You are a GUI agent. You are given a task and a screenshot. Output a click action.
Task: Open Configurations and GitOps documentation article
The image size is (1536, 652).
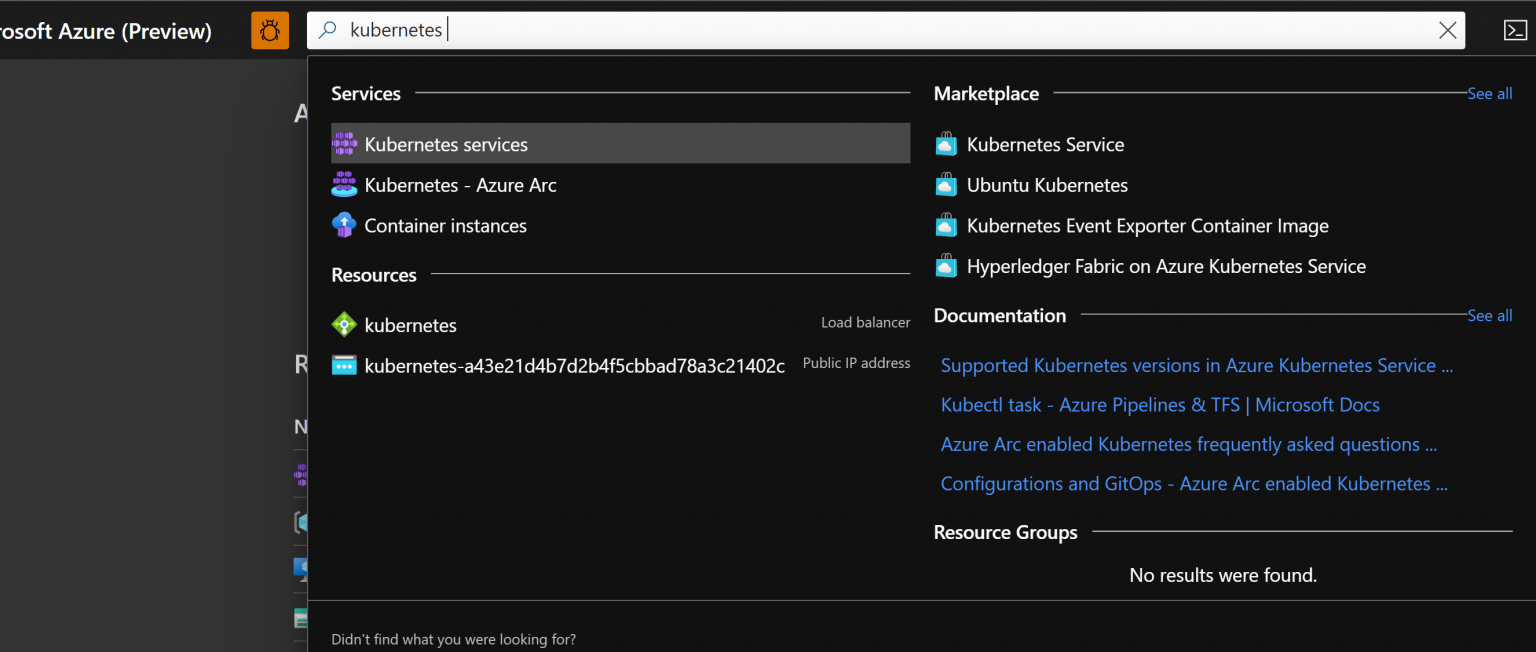(x=1194, y=483)
